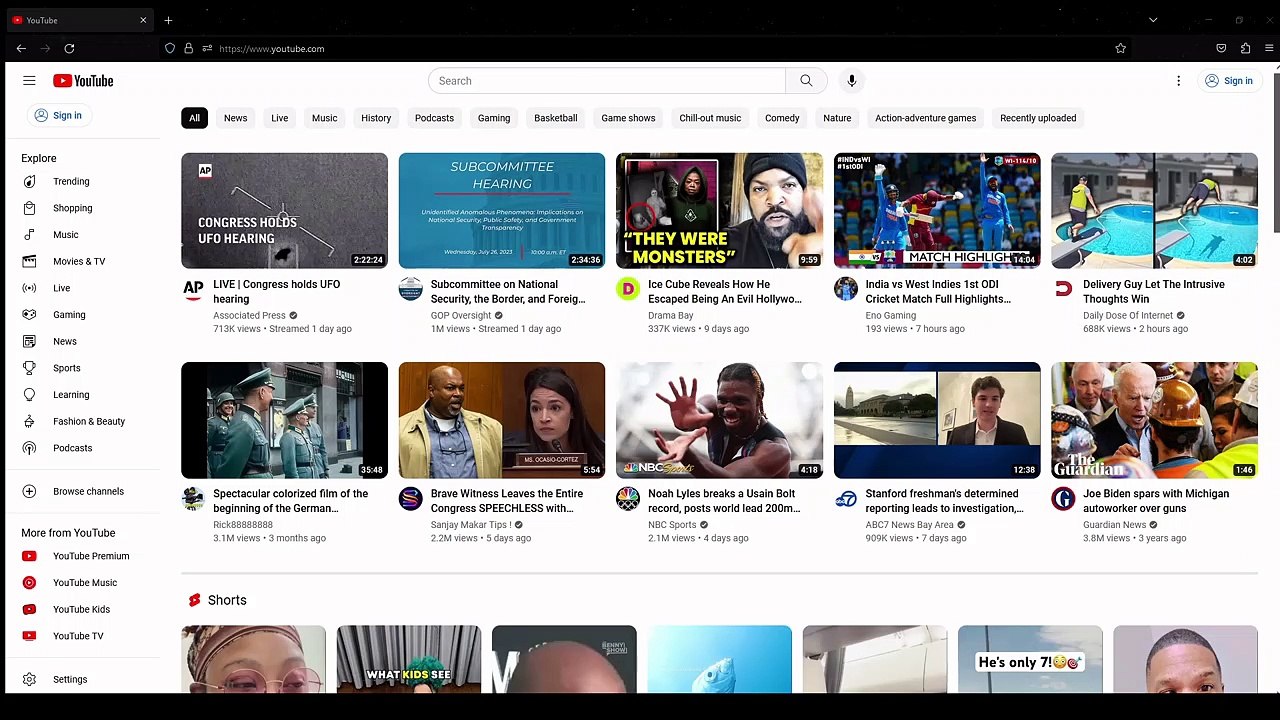Click the Drama Bay channel avatar
The width and height of the screenshot is (1280, 720).
pos(628,290)
